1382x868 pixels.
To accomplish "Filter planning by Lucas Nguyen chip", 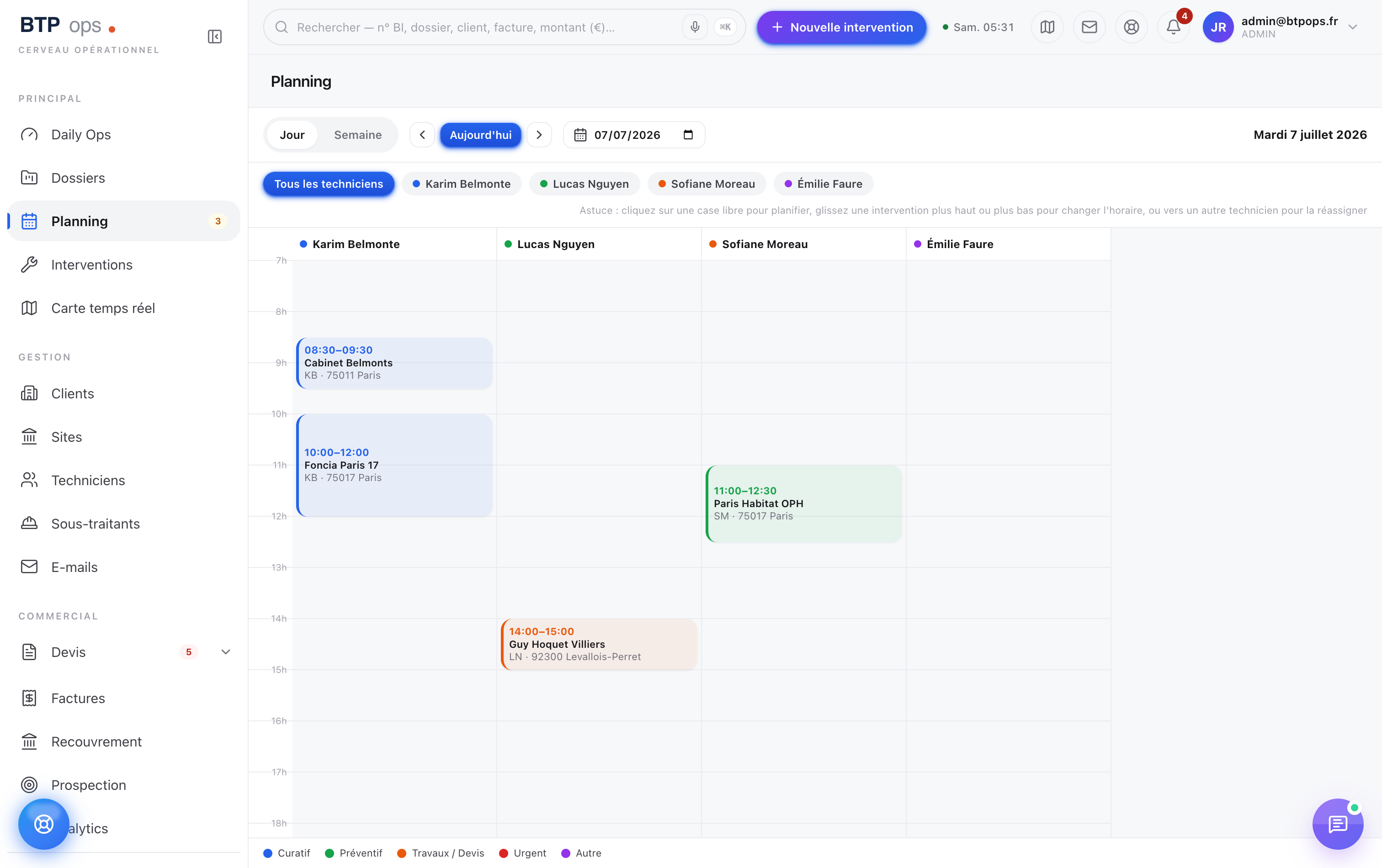I will [x=584, y=184].
